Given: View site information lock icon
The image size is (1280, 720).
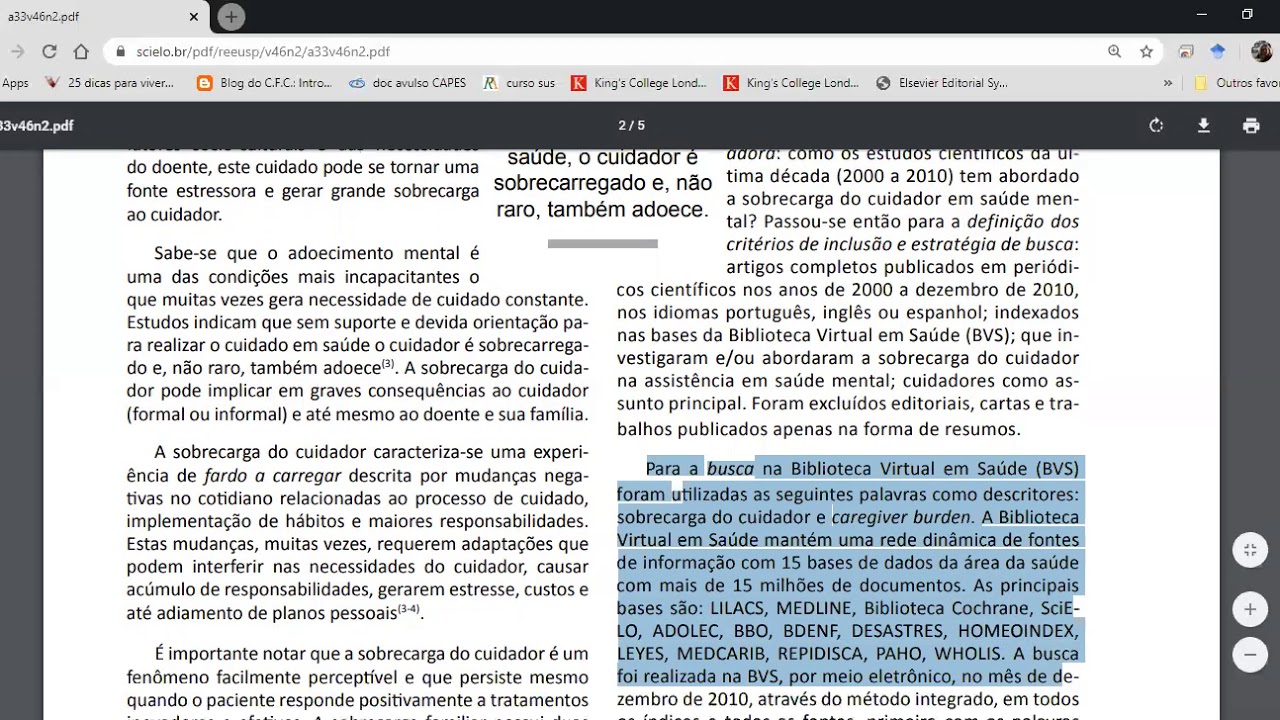Looking at the screenshot, I should (x=121, y=52).
